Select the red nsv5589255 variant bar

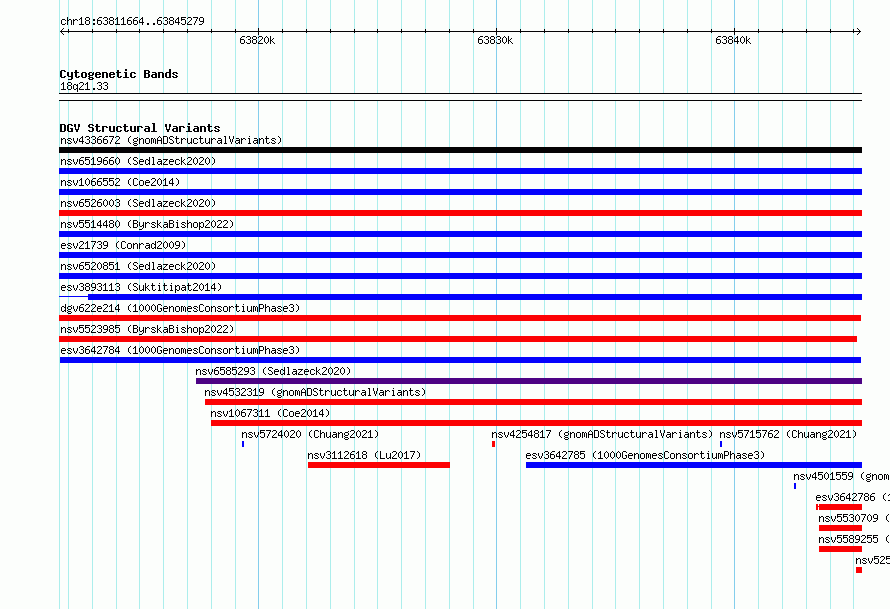840,549
